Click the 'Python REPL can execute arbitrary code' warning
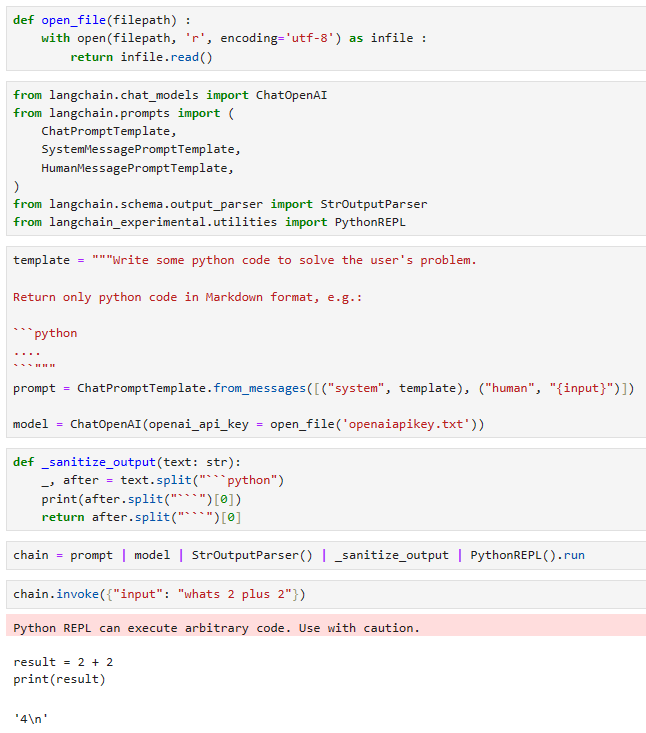The height and width of the screenshot is (733, 646). 326,626
